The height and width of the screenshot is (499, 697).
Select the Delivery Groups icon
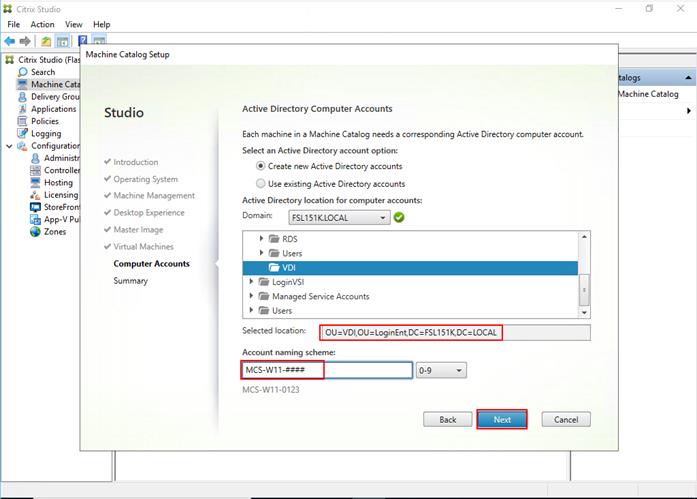(22, 96)
